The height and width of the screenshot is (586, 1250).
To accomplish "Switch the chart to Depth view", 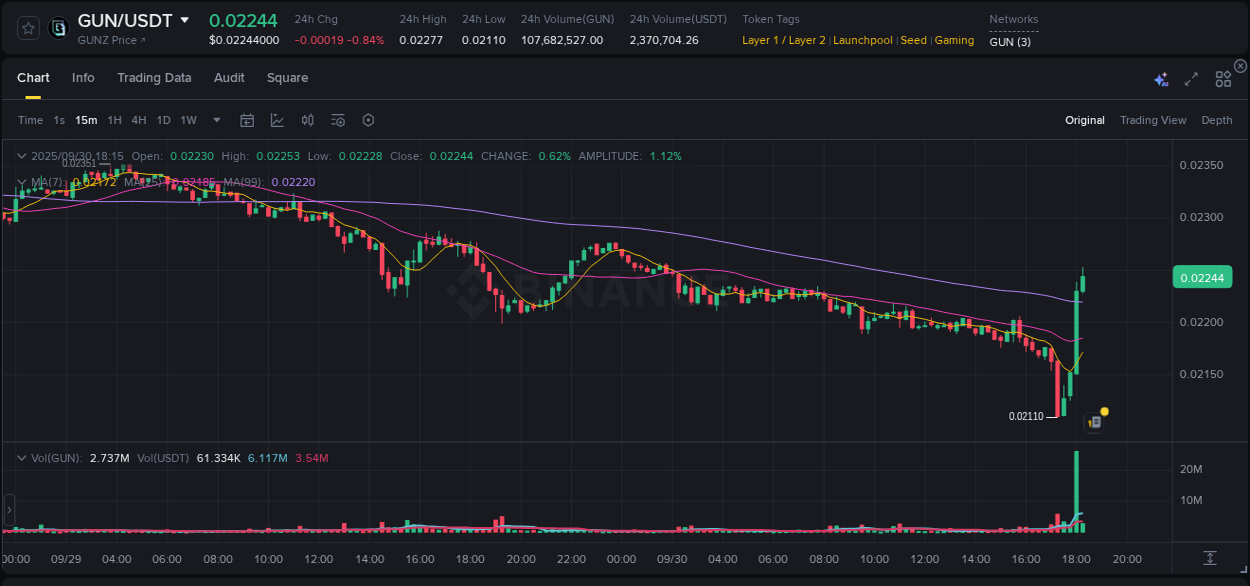I will [1216, 120].
